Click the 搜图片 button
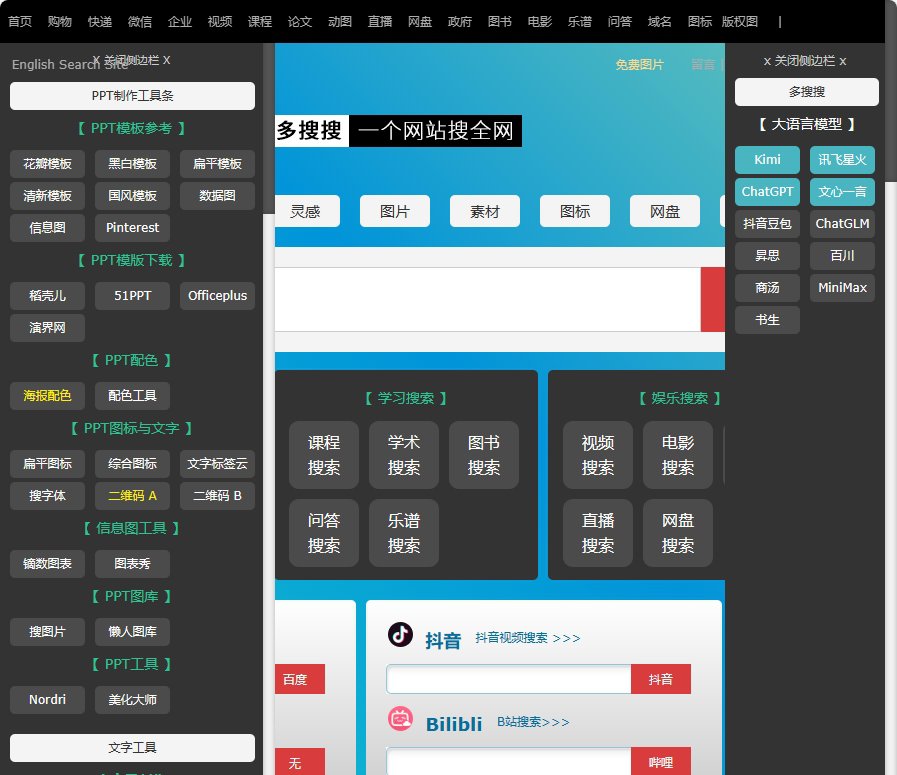 coord(47,632)
